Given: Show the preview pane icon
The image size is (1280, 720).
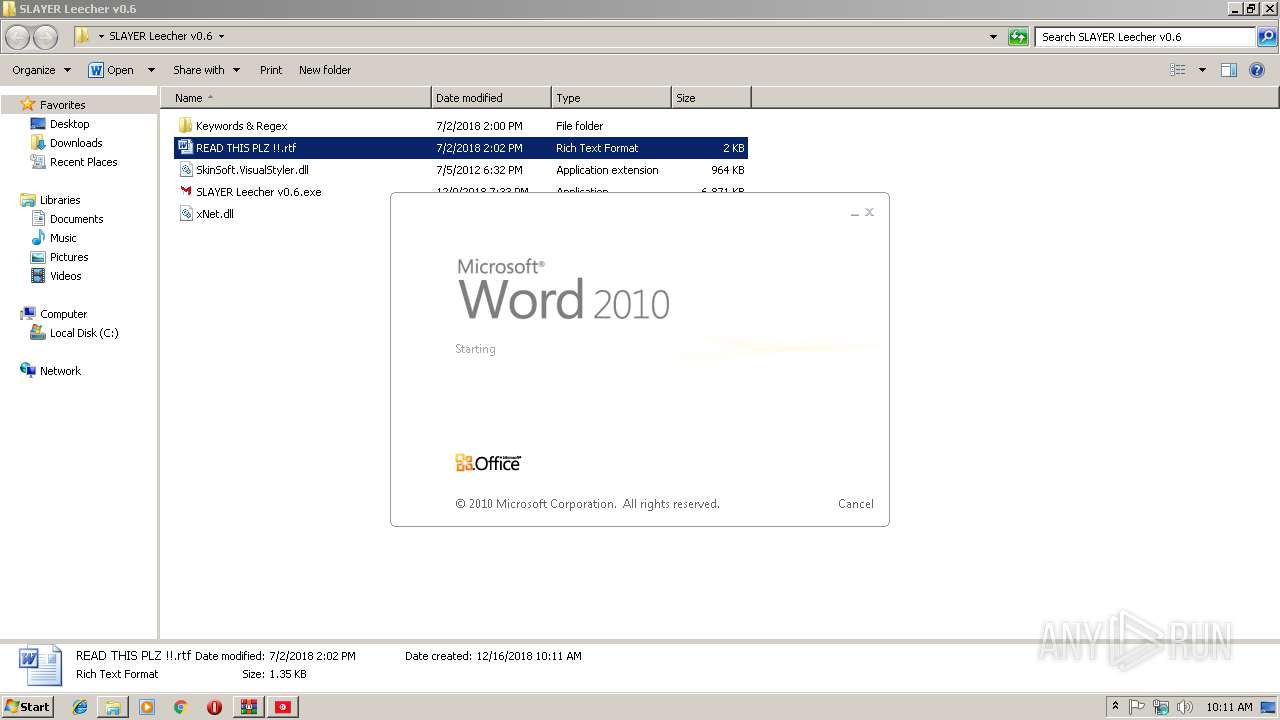Looking at the screenshot, I should 1229,70.
